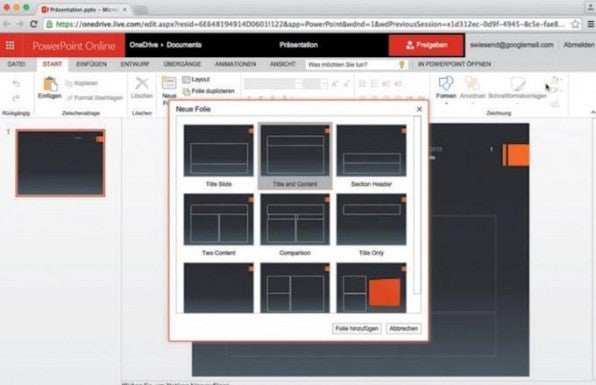The width and height of the screenshot is (596, 385).
Task: Click the Löschen delete X icon
Action: tap(142, 84)
